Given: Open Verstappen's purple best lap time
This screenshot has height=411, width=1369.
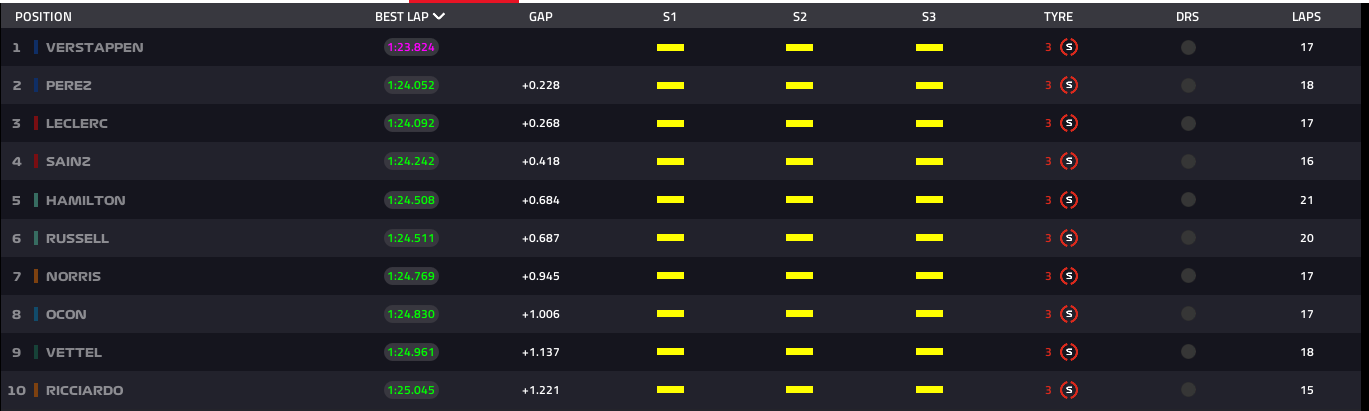Looking at the screenshot, I should point(411,47).
